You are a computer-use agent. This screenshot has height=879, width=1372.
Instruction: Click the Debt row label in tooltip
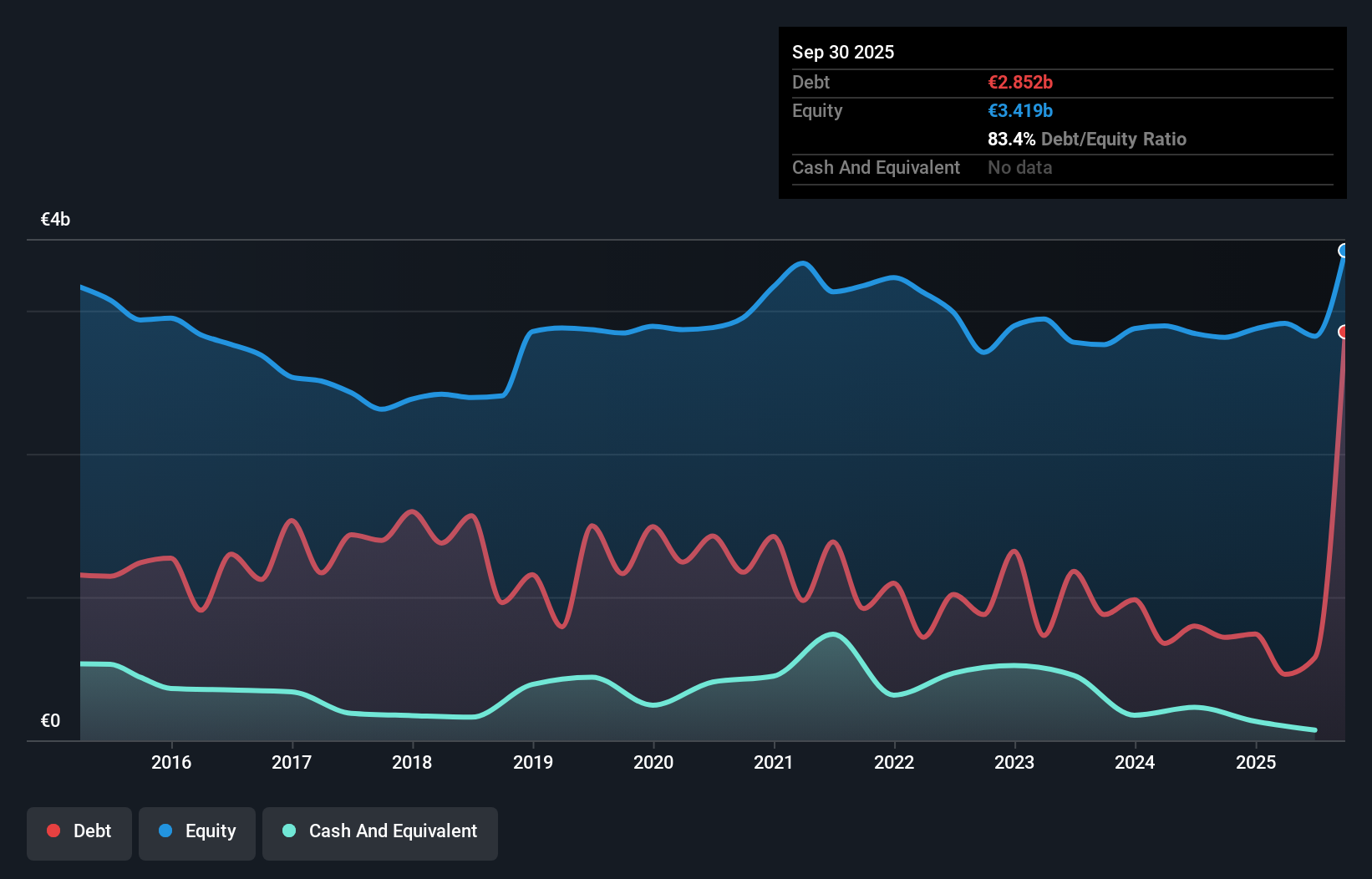(810, 82)
